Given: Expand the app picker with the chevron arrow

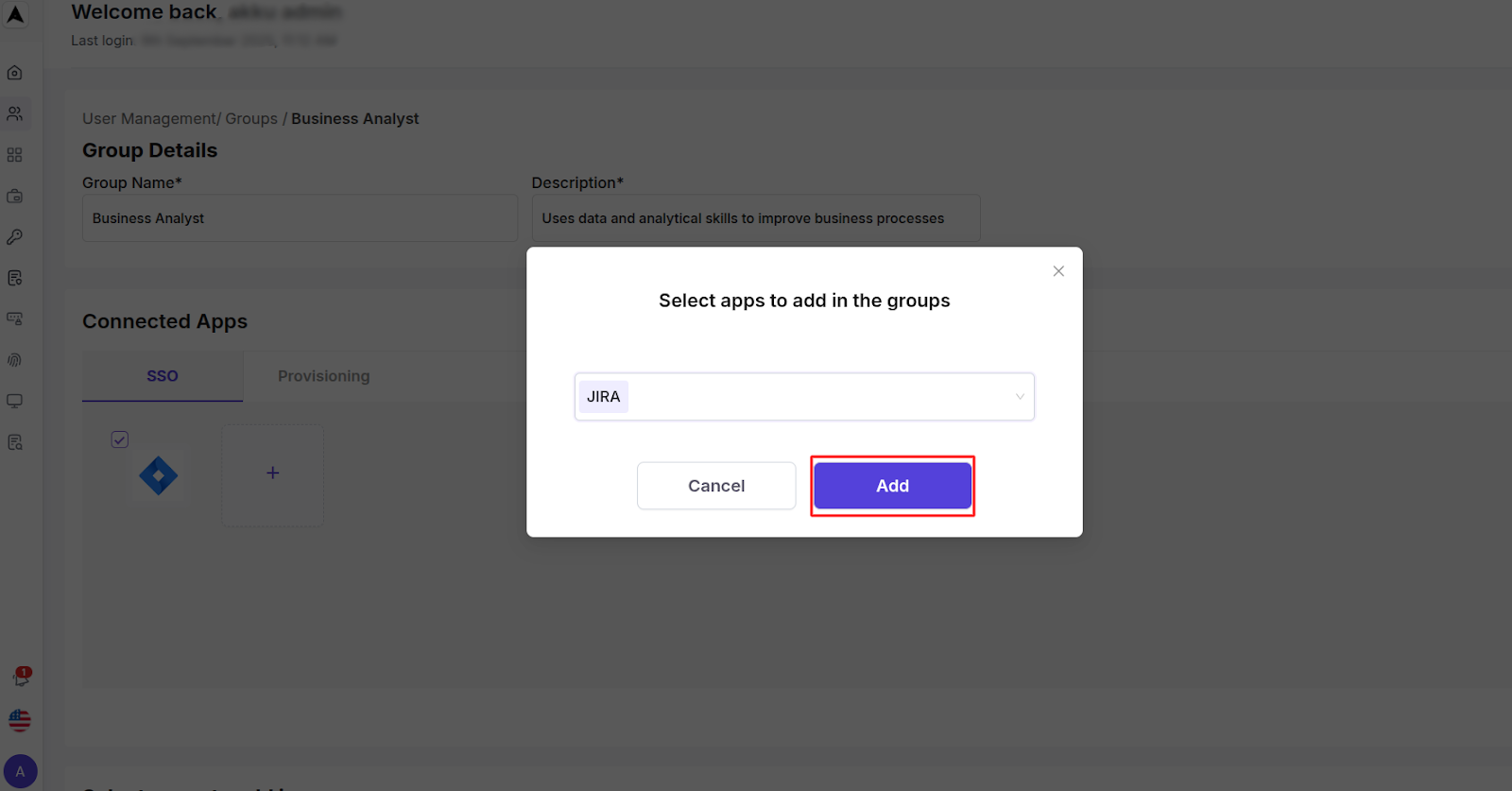Looking at the screenshot, I should pos(1019,396).
